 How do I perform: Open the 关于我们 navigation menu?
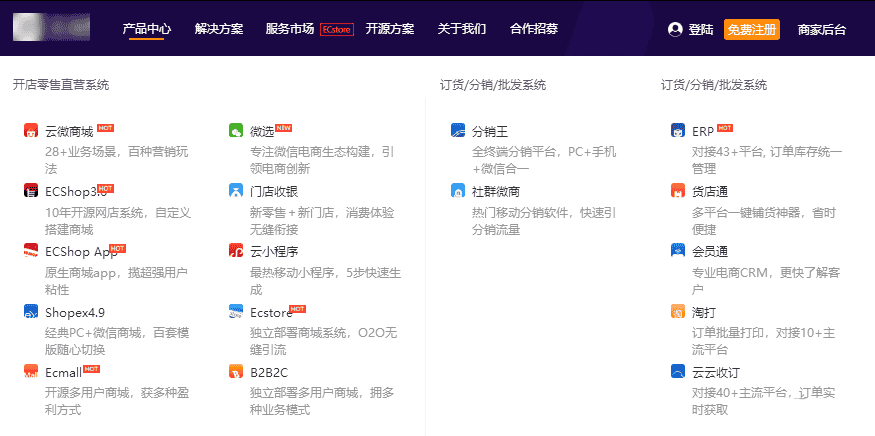(x=461, y=29)
